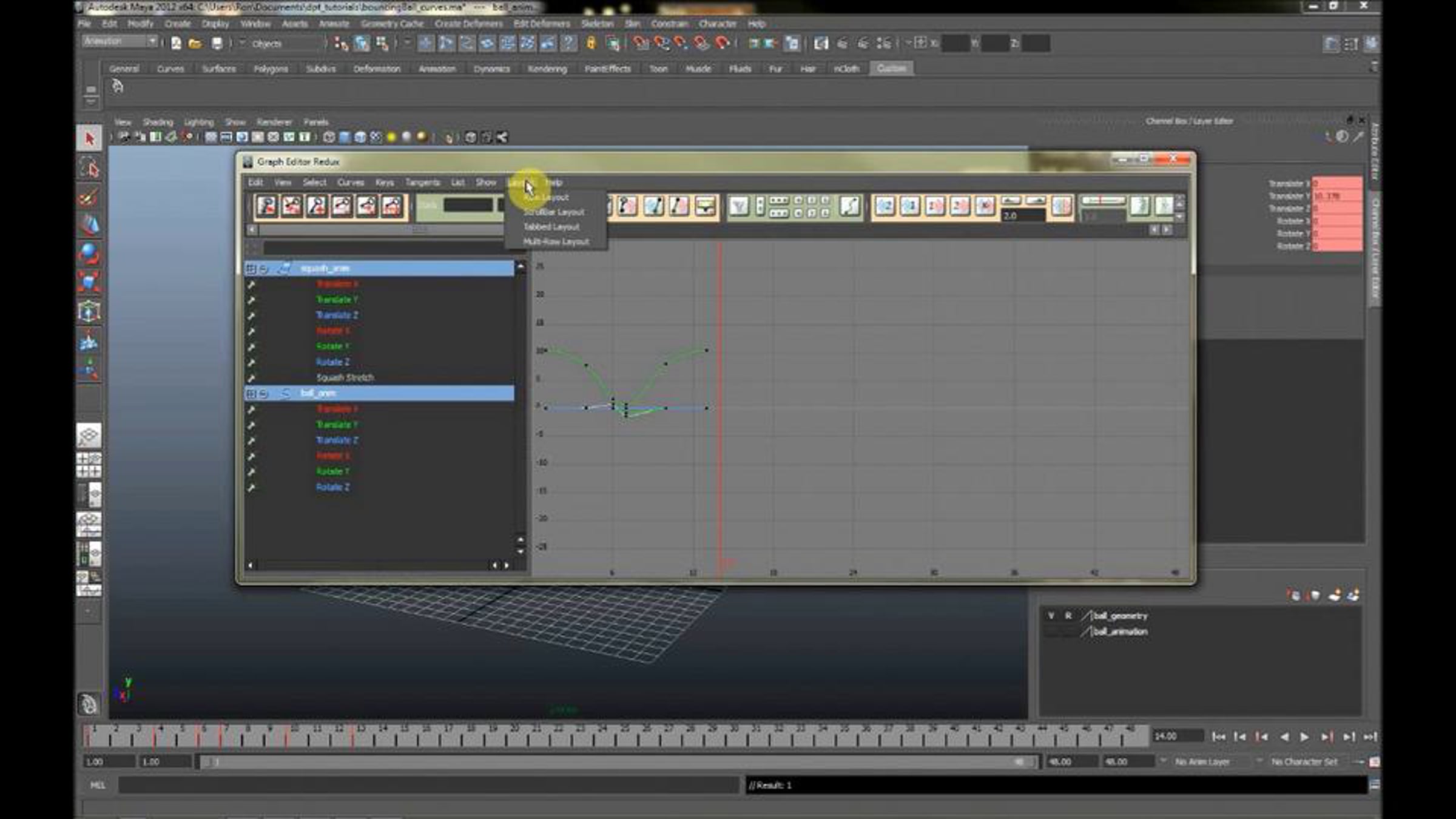Select the ball_animation display layer
The height and width of the screenshot is (819, 1456).
(x=1119, y=632)
